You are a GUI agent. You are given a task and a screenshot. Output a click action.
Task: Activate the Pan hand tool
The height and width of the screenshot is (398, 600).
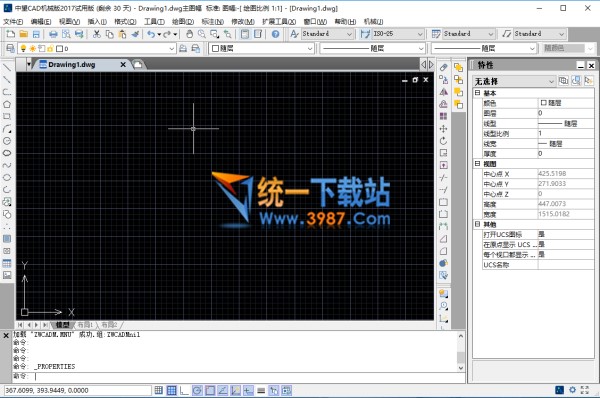click(189, 34)
